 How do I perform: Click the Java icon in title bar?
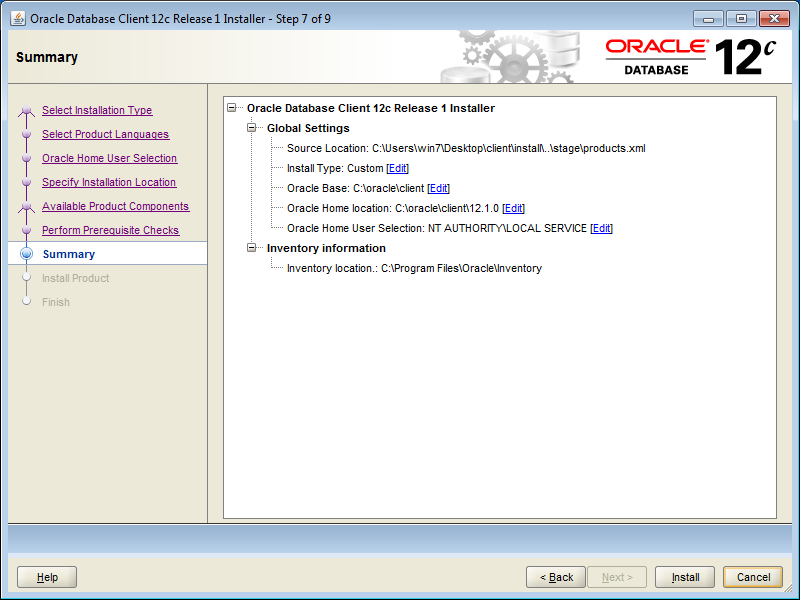click(18, 18)
